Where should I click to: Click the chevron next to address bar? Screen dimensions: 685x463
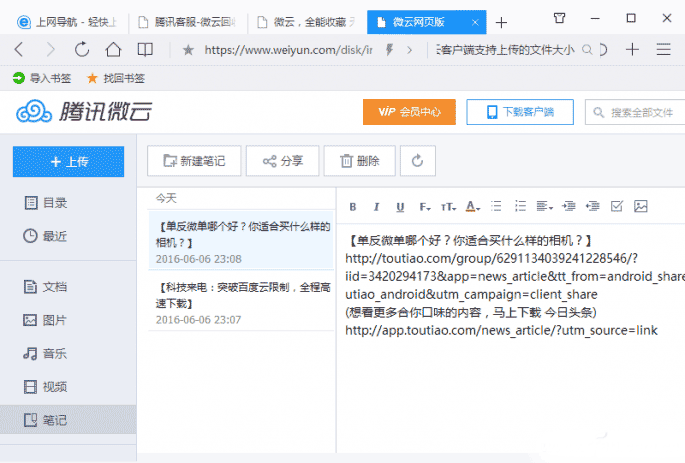[x=409, y=50]
